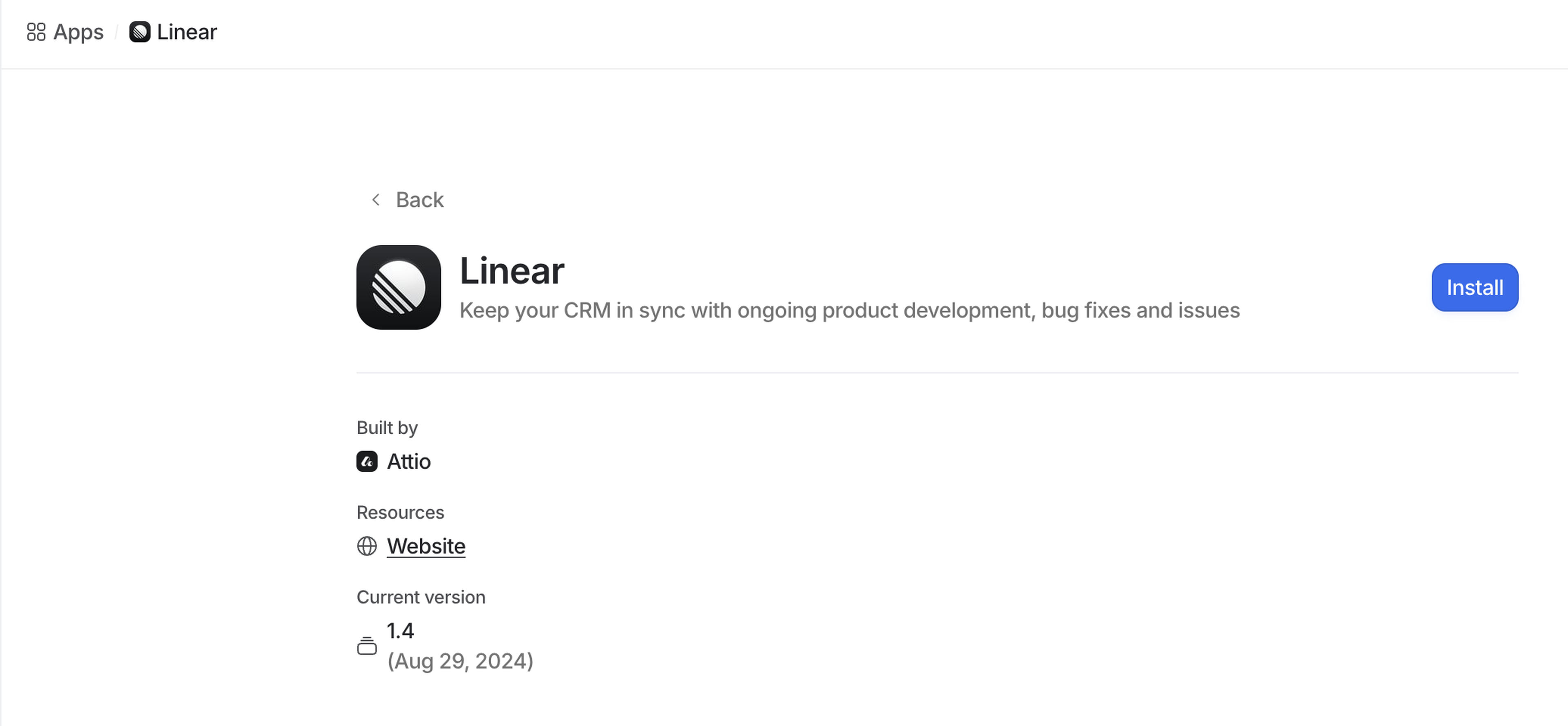
Task: Go back using the Back text
Action: point(419,200)
